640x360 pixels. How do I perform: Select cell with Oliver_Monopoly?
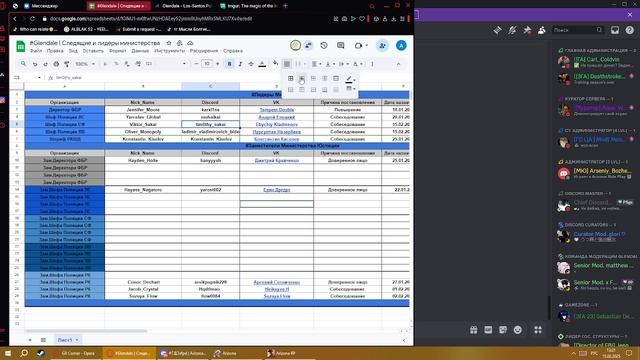click(143, 132)
